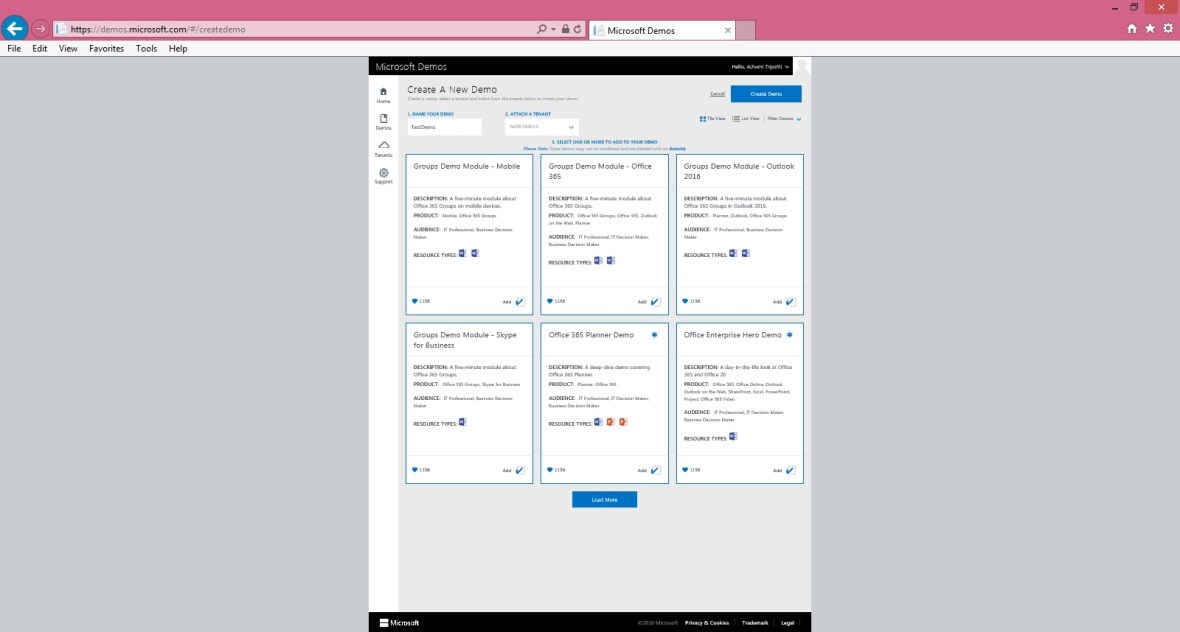Open the Tools menu in menu bar
The height and width of the screenshot is (632, 1180).
click(x=146, y=48)
